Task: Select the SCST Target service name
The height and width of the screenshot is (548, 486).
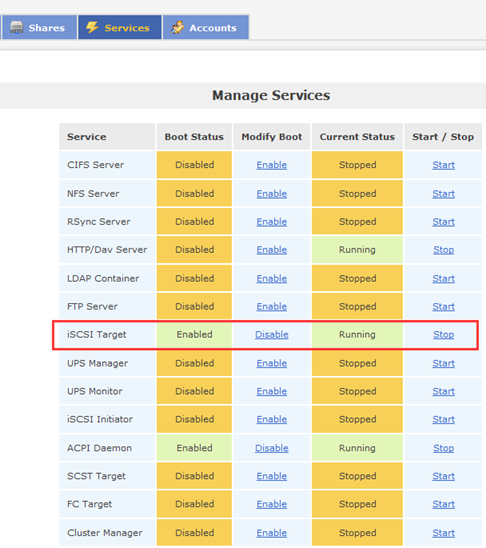Action: (x=96, y=476)
